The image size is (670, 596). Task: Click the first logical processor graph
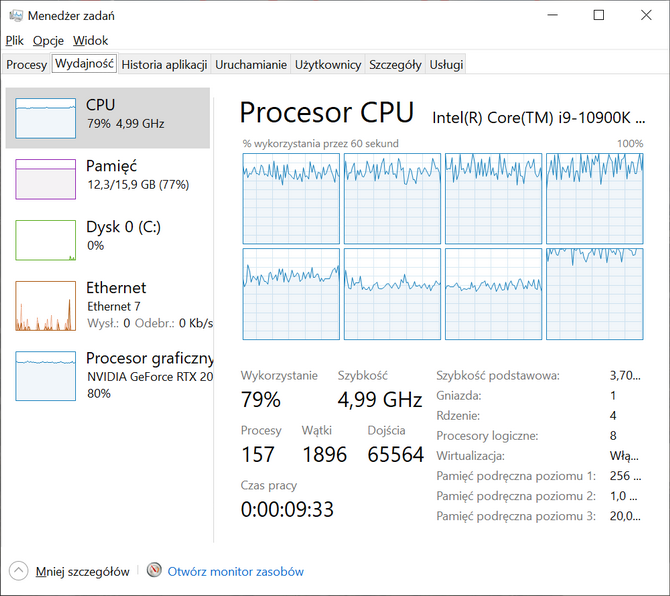[x=291, y=199]
